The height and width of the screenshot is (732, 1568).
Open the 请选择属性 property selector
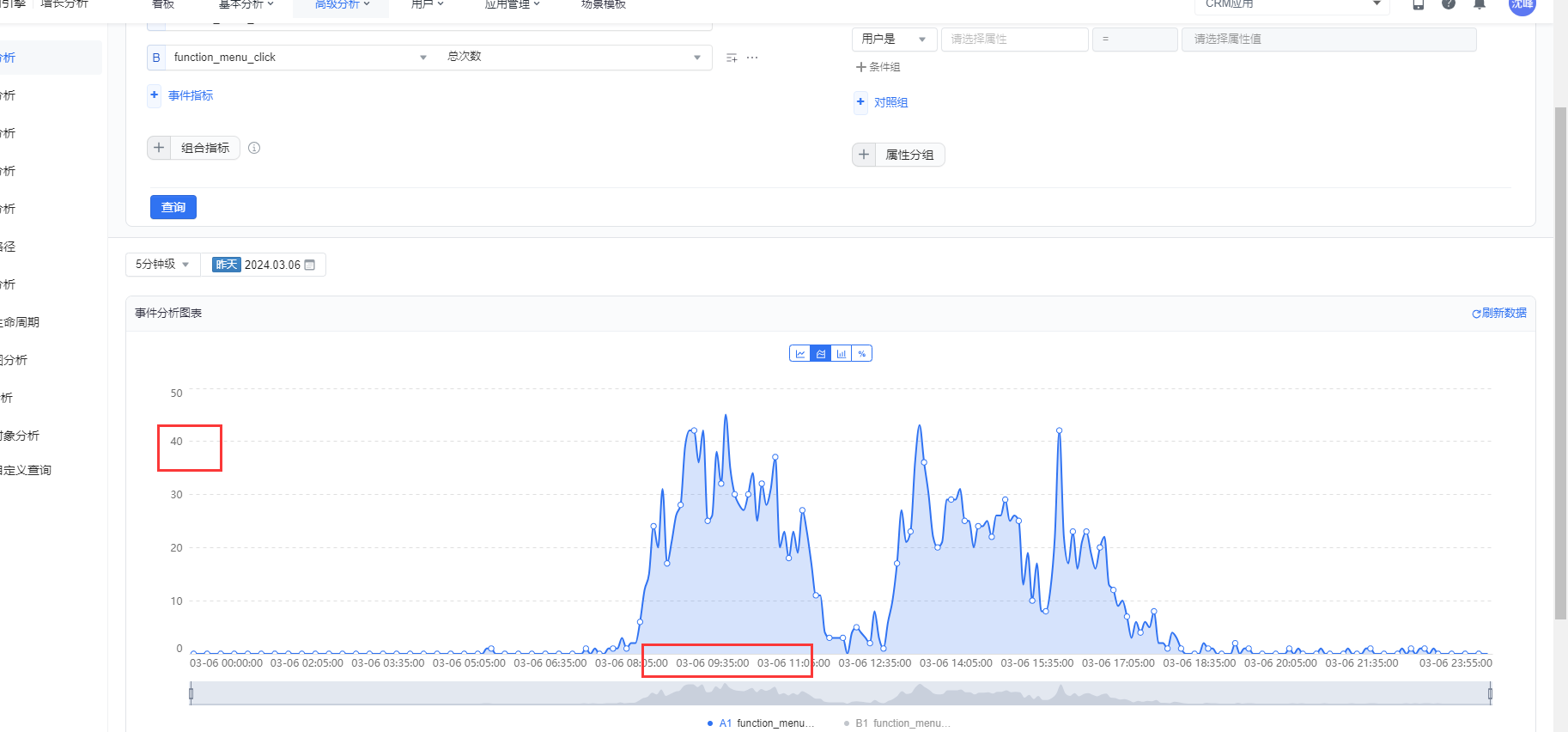(1014, 40)
